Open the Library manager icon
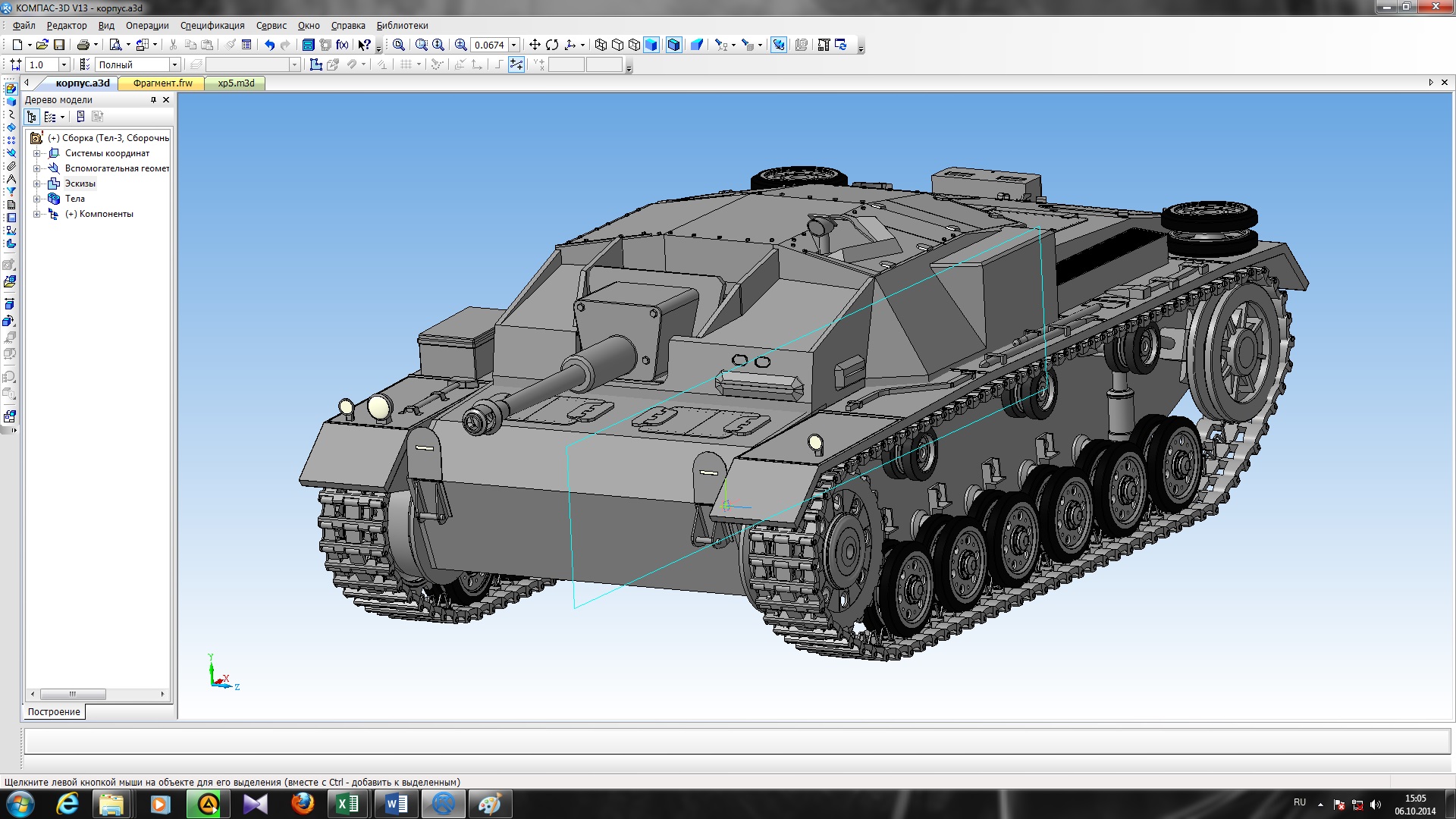Viewport: 1456px width, 819px height. (309, 45)
